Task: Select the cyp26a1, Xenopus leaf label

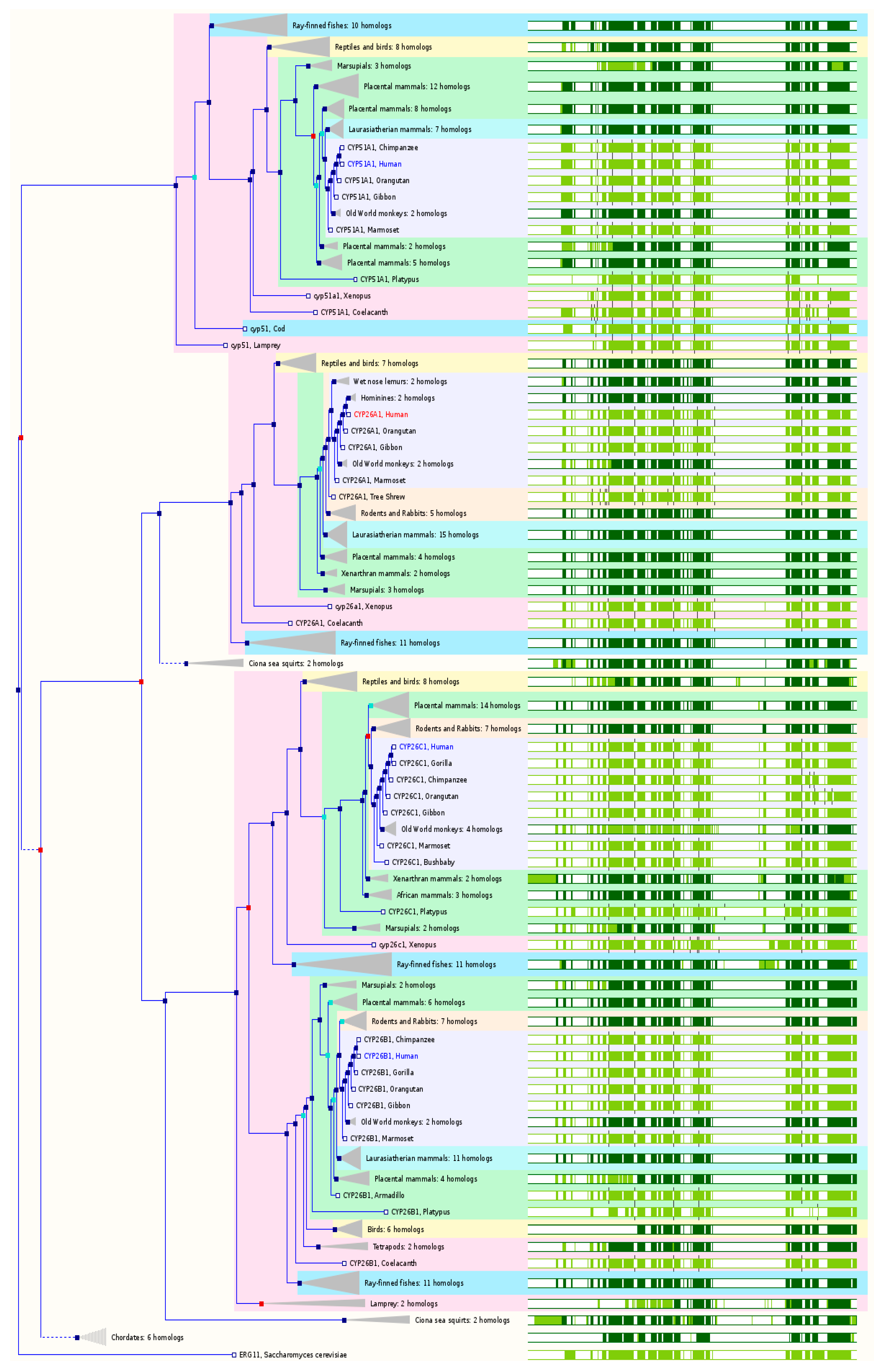Action: pyautogui.click(x=364, y=606)
